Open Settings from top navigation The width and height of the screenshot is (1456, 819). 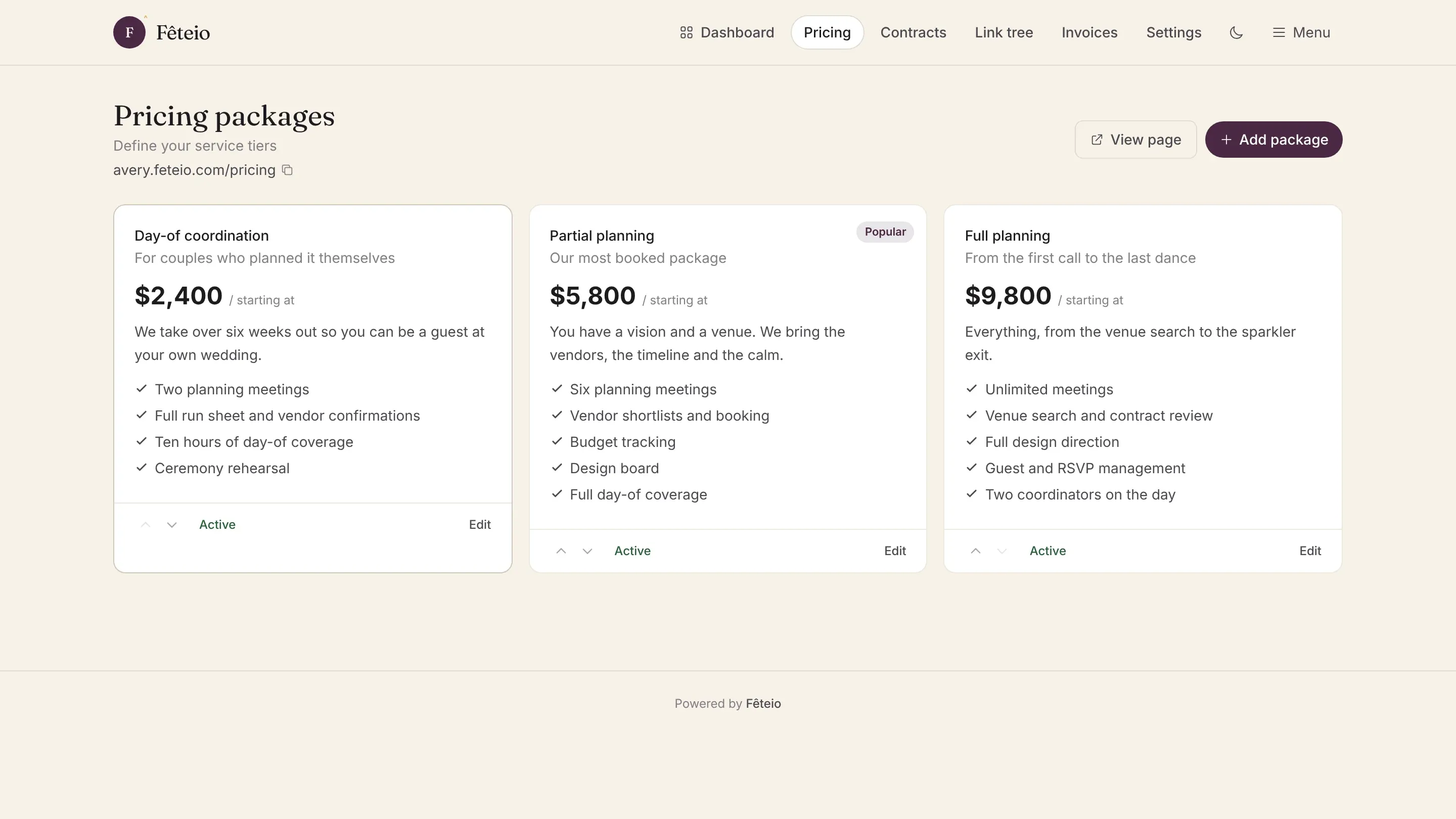tap(1173, 32)
